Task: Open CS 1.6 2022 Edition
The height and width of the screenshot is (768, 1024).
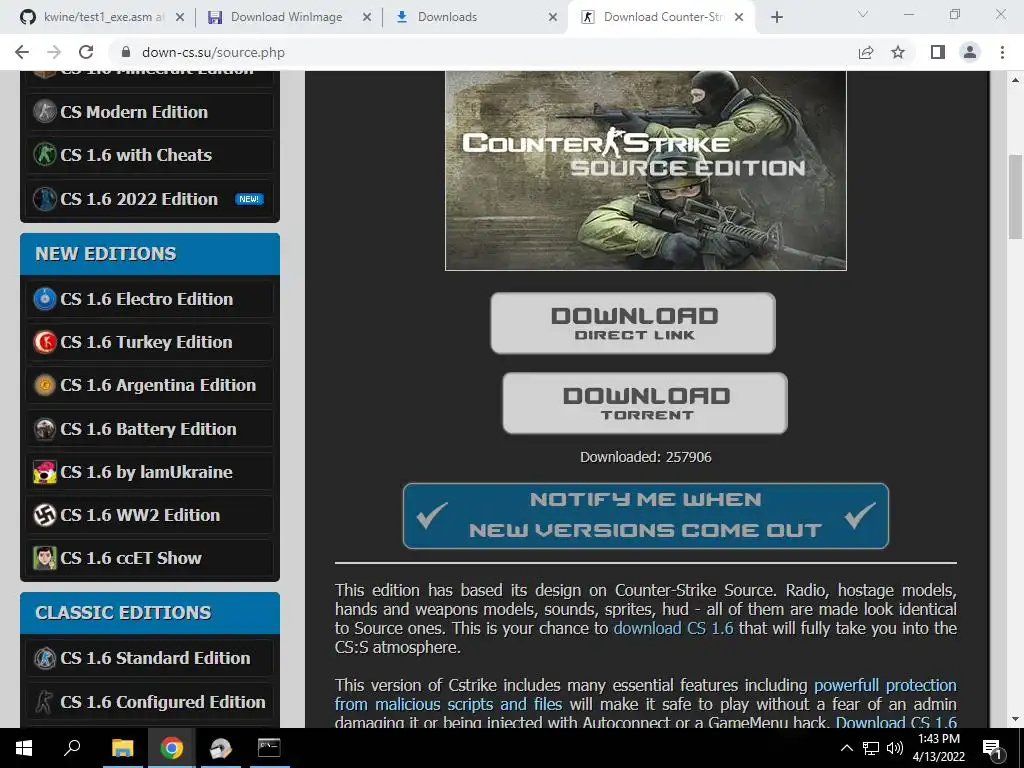Action: click(x=138, y=199)
